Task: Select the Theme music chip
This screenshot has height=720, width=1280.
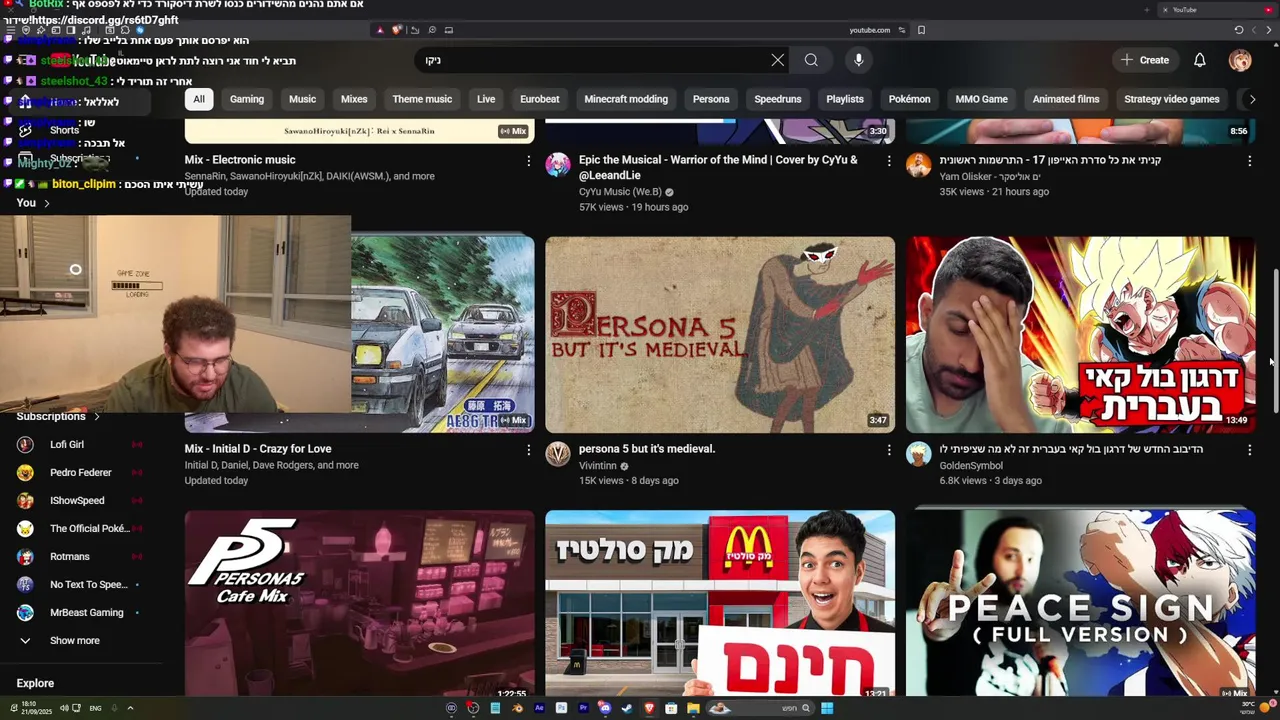Action: (422, 99)
